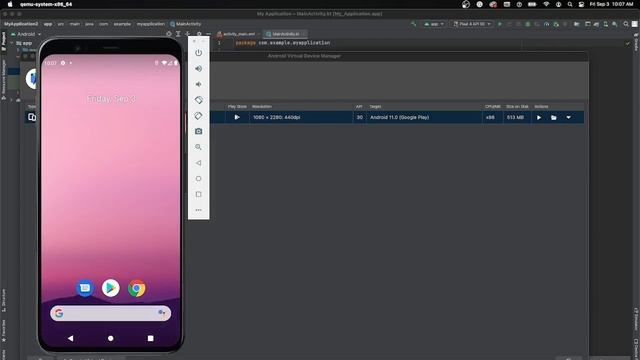Open the Chrome app on phone
The height and width of the screenshot is (360, 640).
click(137, 288)
